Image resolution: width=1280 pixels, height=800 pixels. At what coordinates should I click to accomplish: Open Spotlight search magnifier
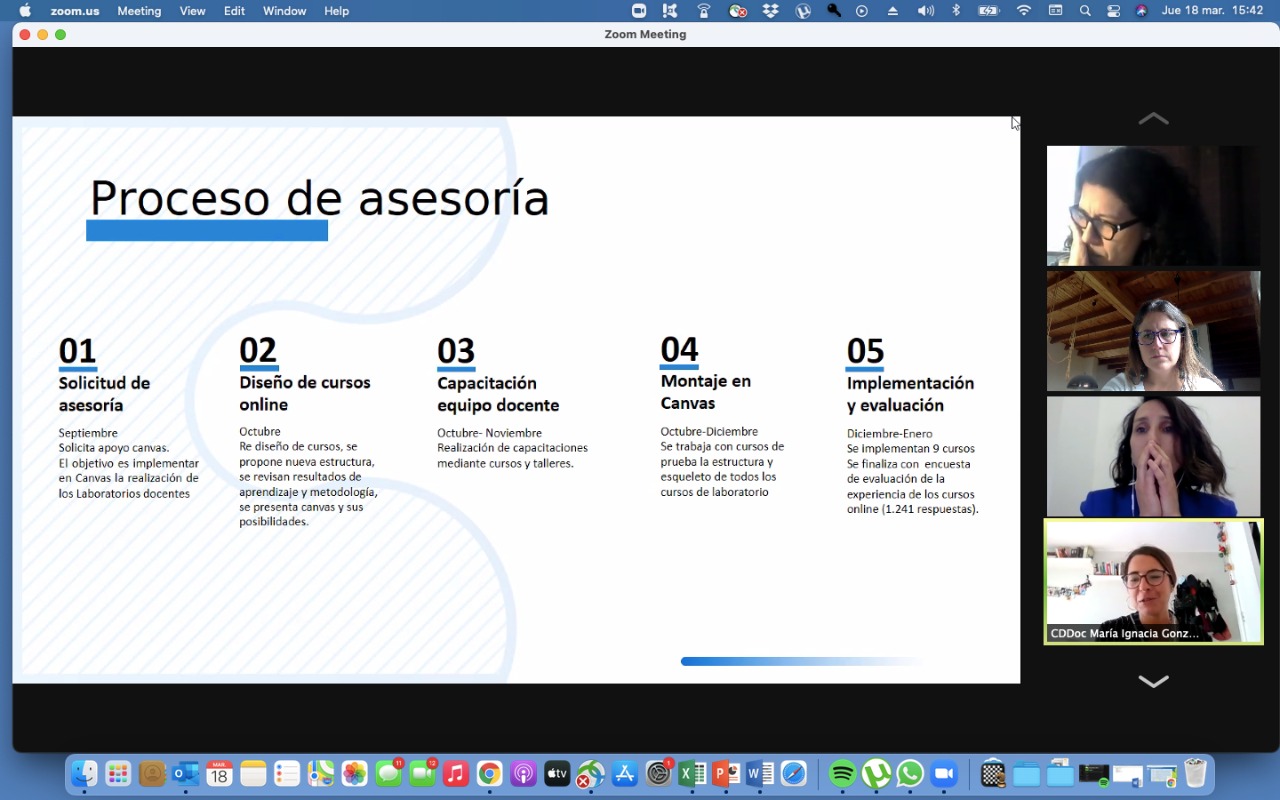(1085, 11)
